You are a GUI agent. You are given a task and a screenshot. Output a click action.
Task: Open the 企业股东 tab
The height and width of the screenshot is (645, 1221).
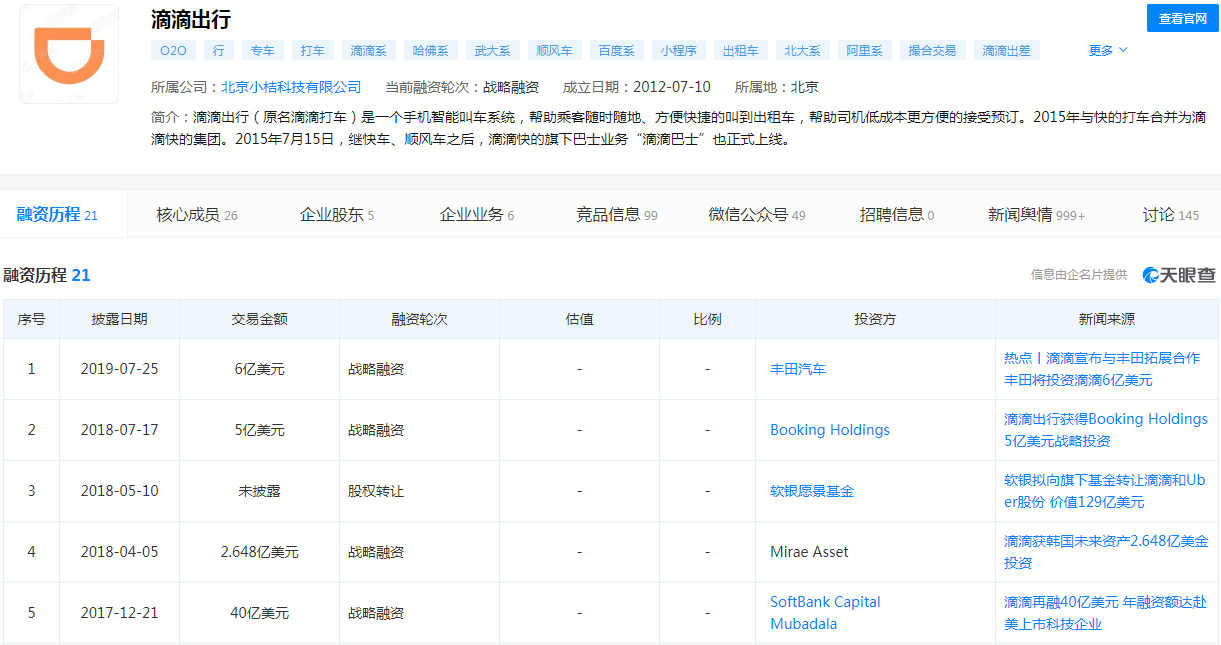click(337, 214)
